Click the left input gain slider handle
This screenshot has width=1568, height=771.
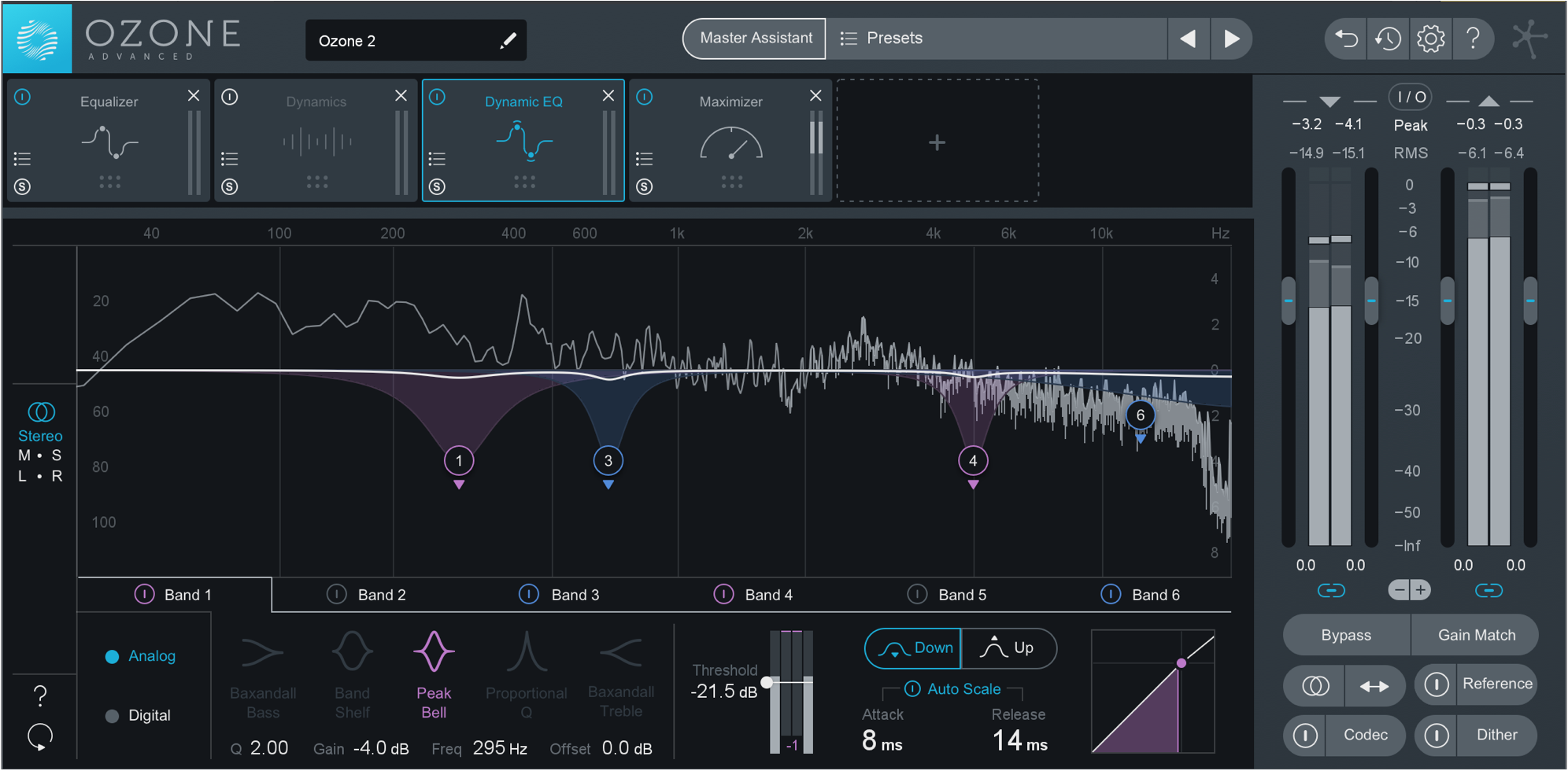(x=1289, y=301)
